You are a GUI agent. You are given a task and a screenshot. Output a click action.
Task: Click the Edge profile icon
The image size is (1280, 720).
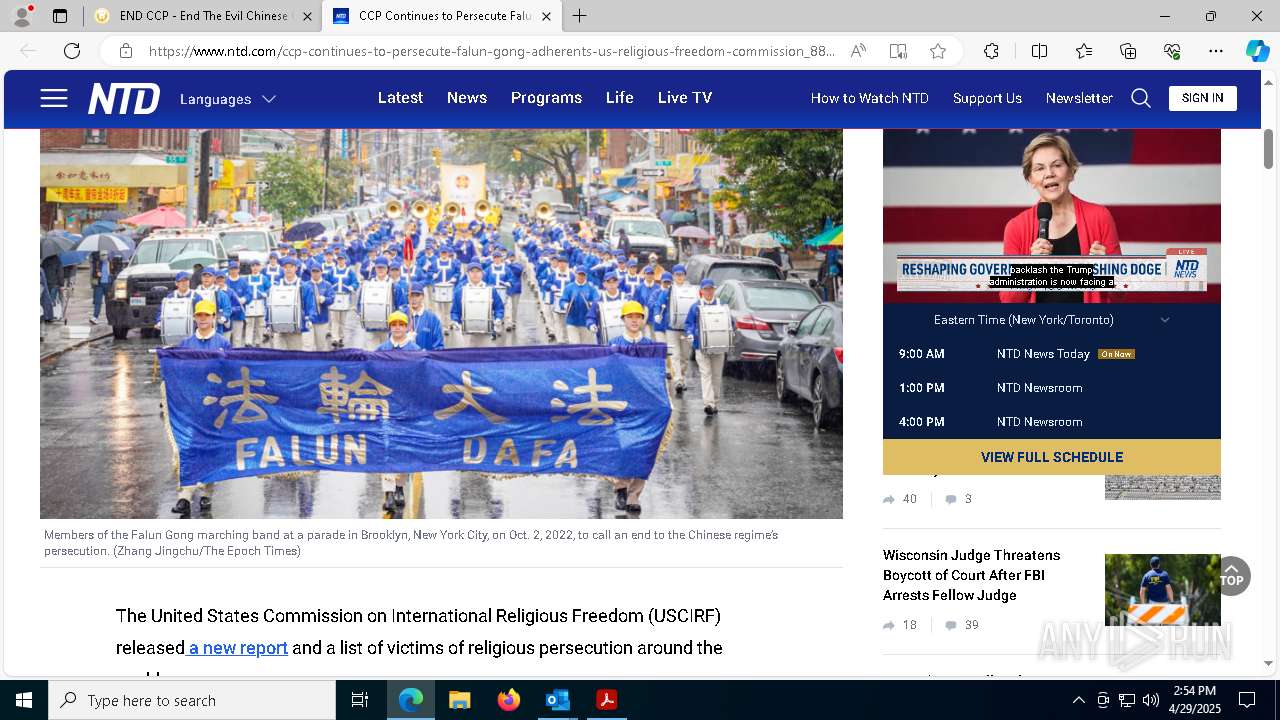22,16
